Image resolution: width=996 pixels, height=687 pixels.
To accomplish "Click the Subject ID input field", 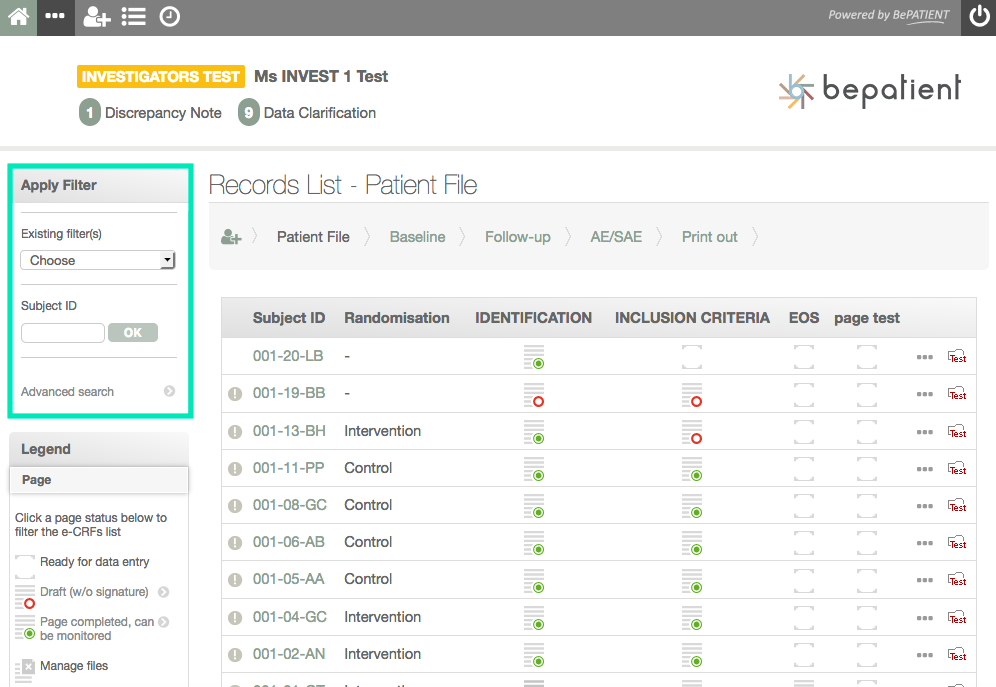I will [62, 333].
